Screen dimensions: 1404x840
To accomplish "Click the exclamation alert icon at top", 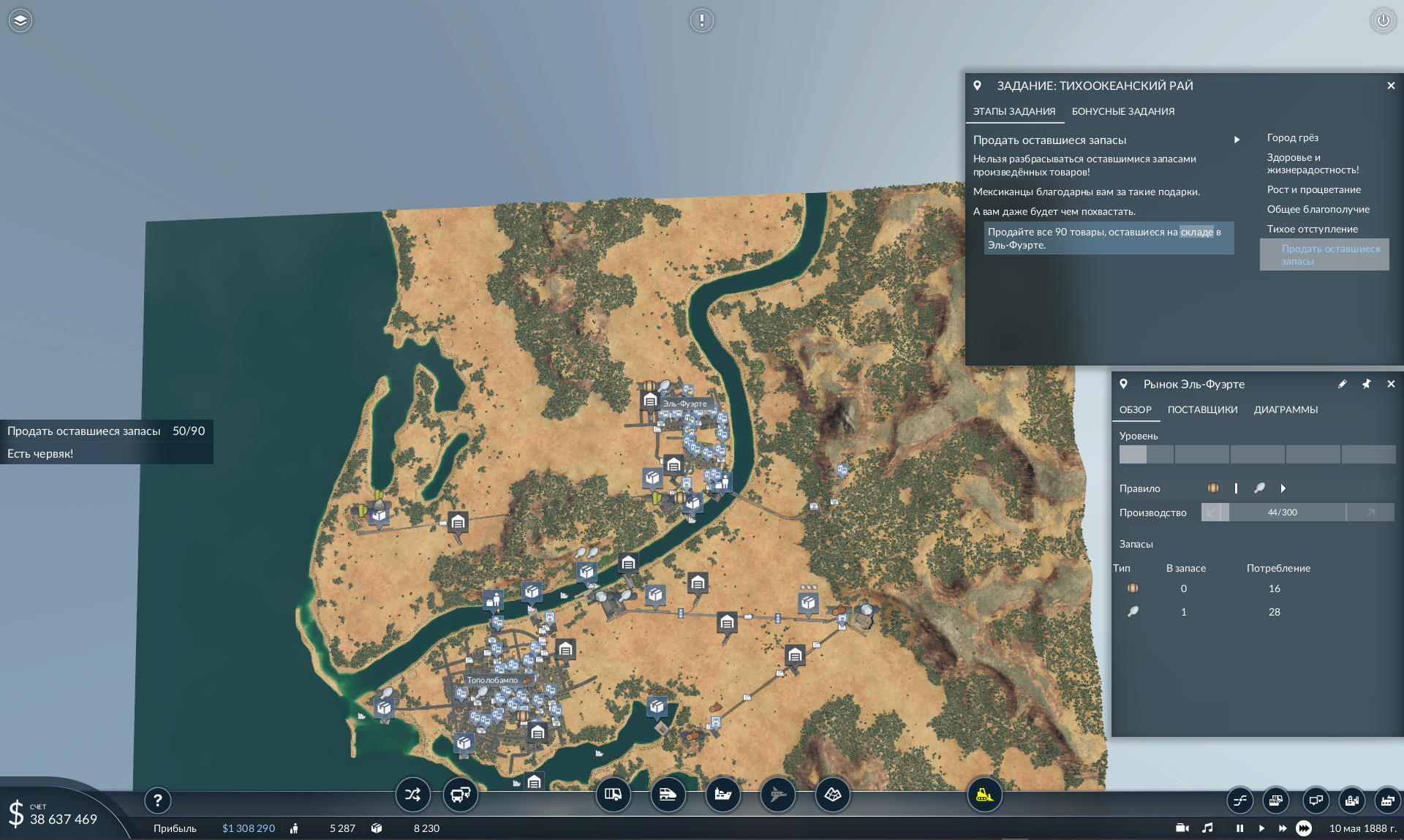I will point(702,20).
